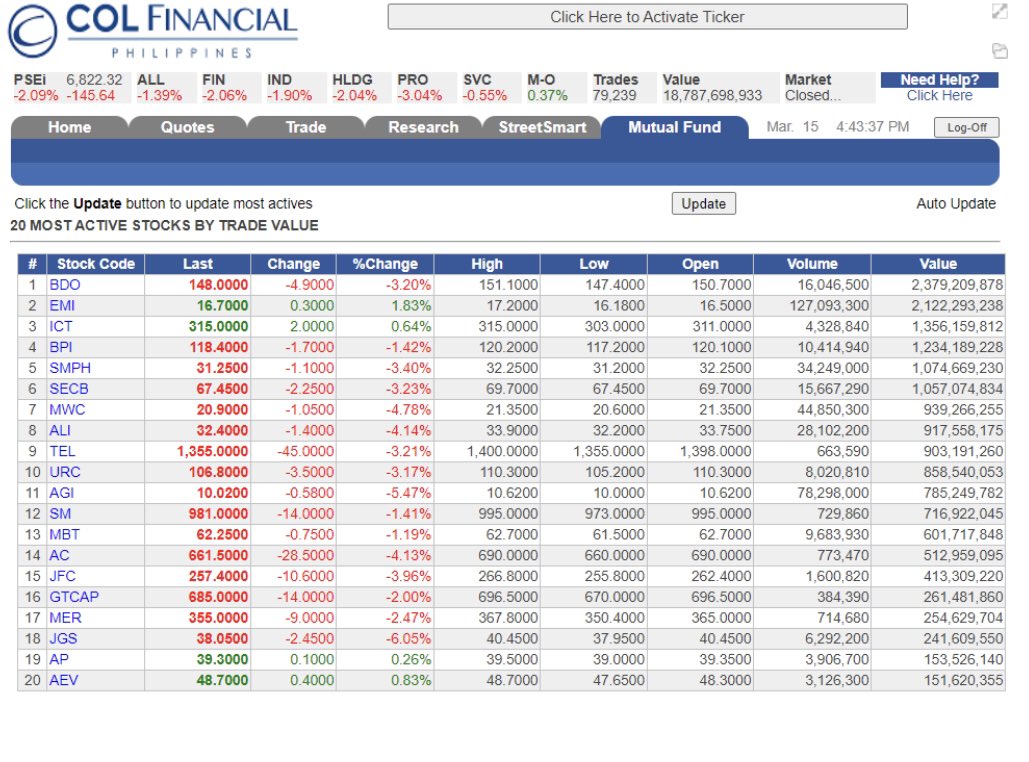
Task: Click the Update button
Action: pos(704,203)
